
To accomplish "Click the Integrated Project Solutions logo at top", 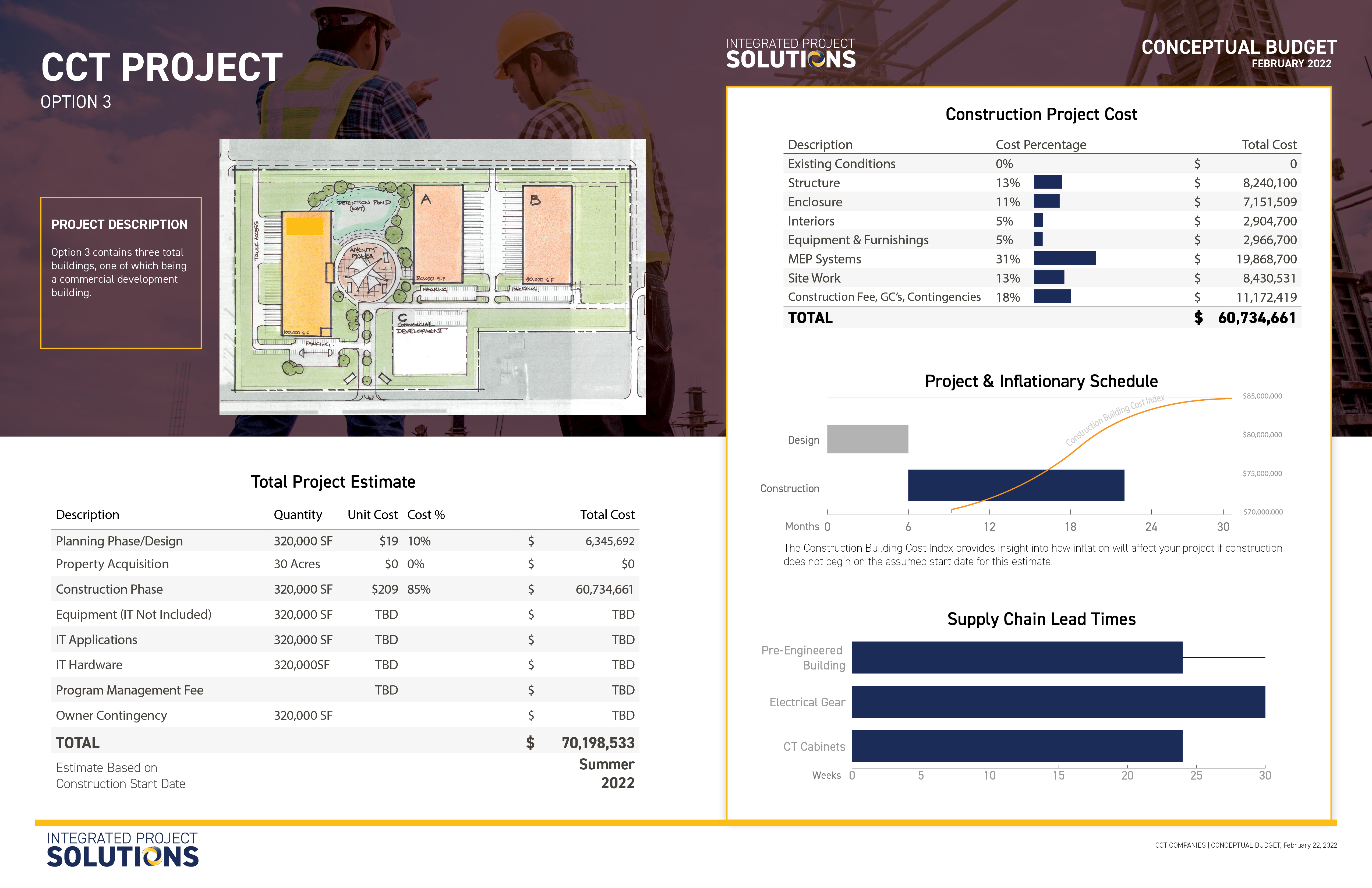I will (790, 54).
